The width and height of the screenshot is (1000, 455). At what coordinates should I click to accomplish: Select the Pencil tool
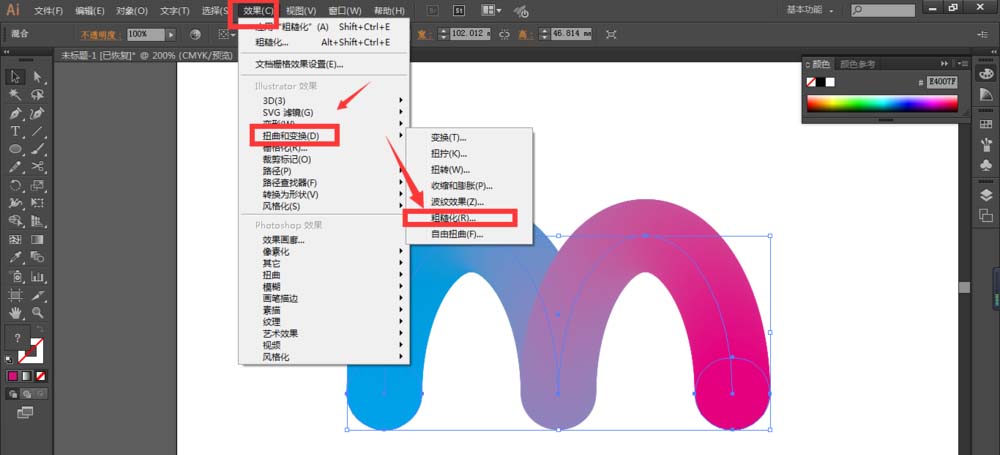pyautogui.click(x=15, y=167)
